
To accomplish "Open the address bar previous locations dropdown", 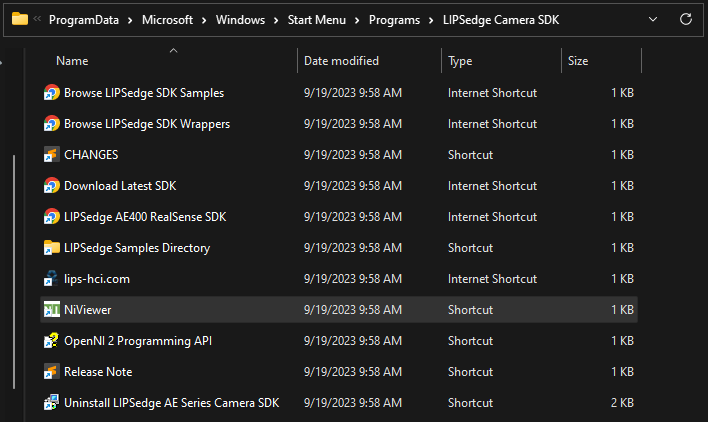I will (653, 19).
